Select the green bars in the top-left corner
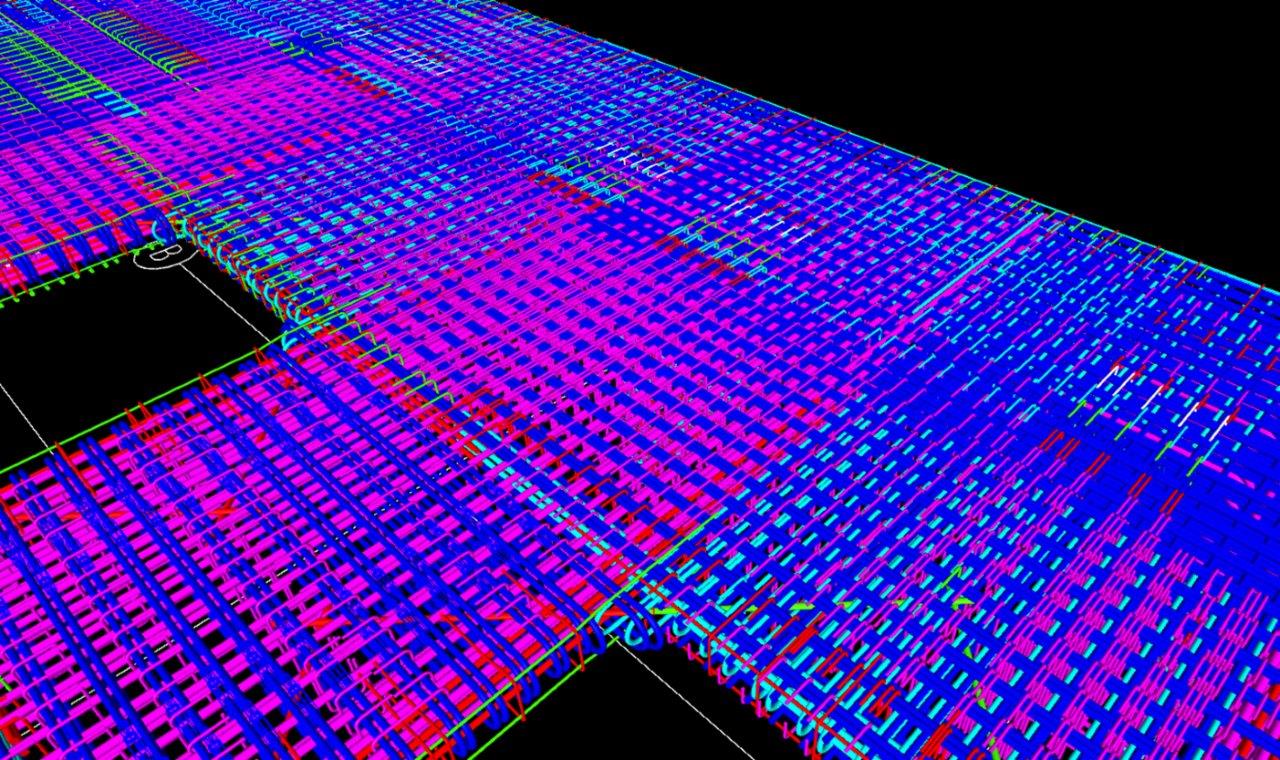The image size is (1280, 760). point(40,60)
